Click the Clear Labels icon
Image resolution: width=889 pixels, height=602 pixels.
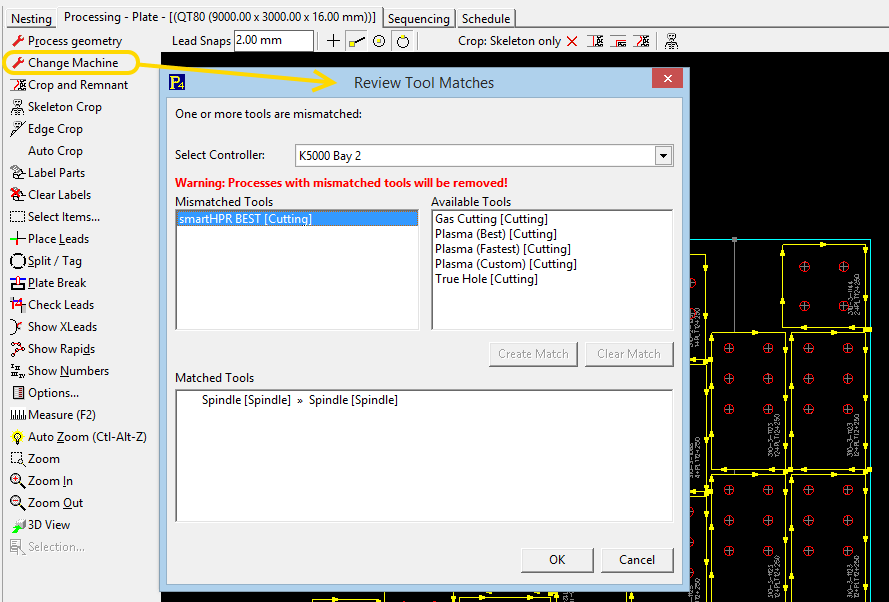coord(18,194)
